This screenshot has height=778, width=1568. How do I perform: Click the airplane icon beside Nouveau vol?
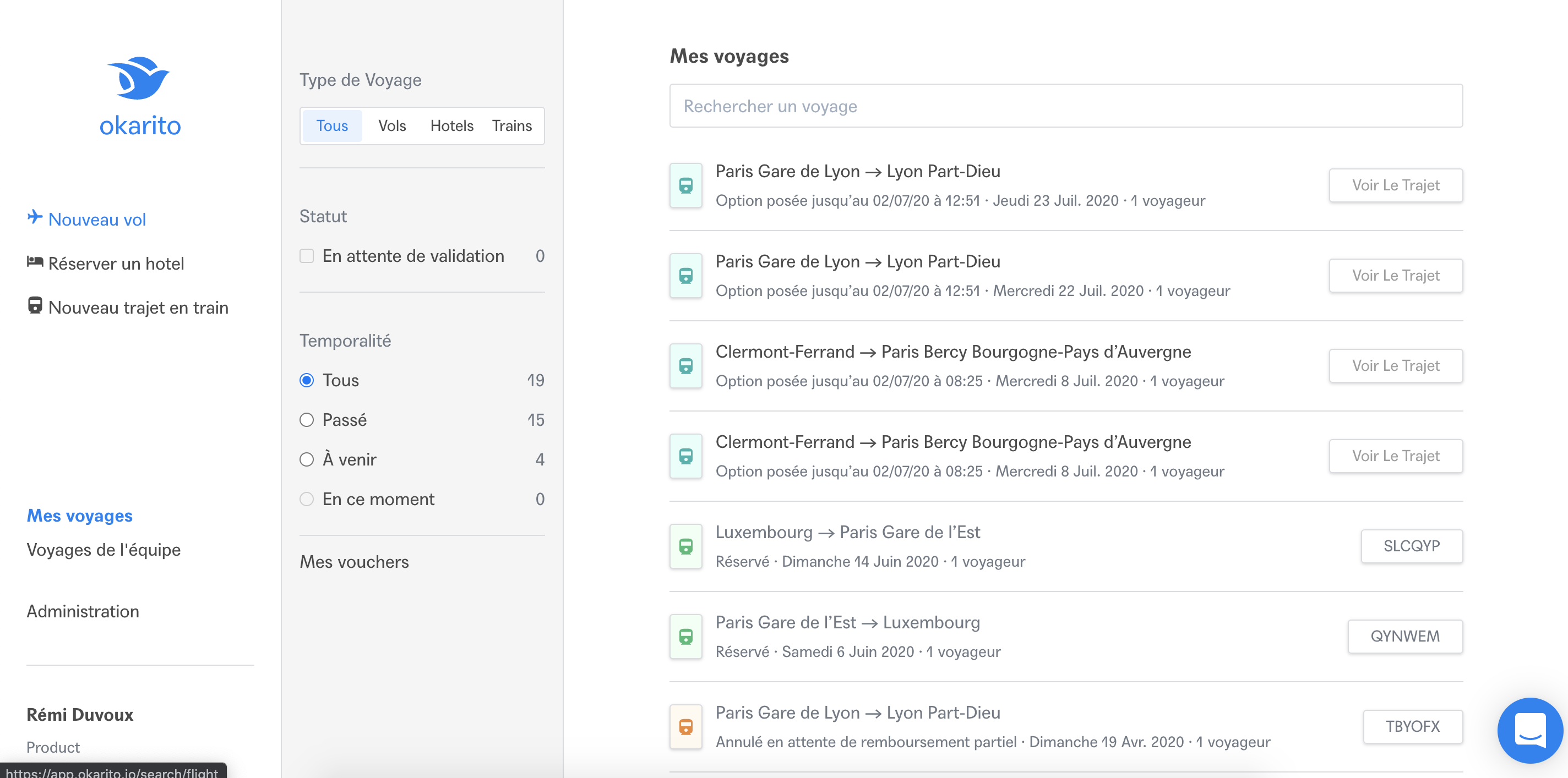[35, 217]
